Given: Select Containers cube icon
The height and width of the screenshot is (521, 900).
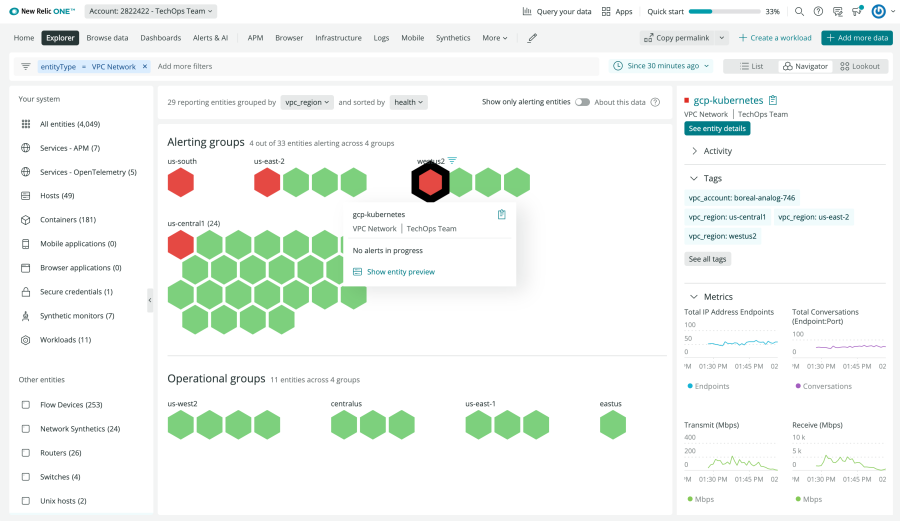Looking at the screenshot, I should (26, 220).
